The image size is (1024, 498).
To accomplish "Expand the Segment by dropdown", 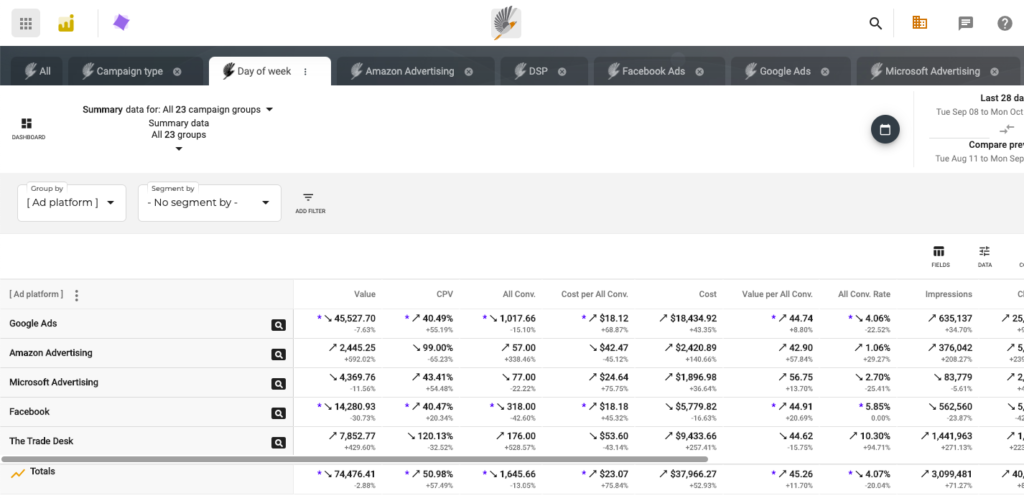I will pos(208,203).
